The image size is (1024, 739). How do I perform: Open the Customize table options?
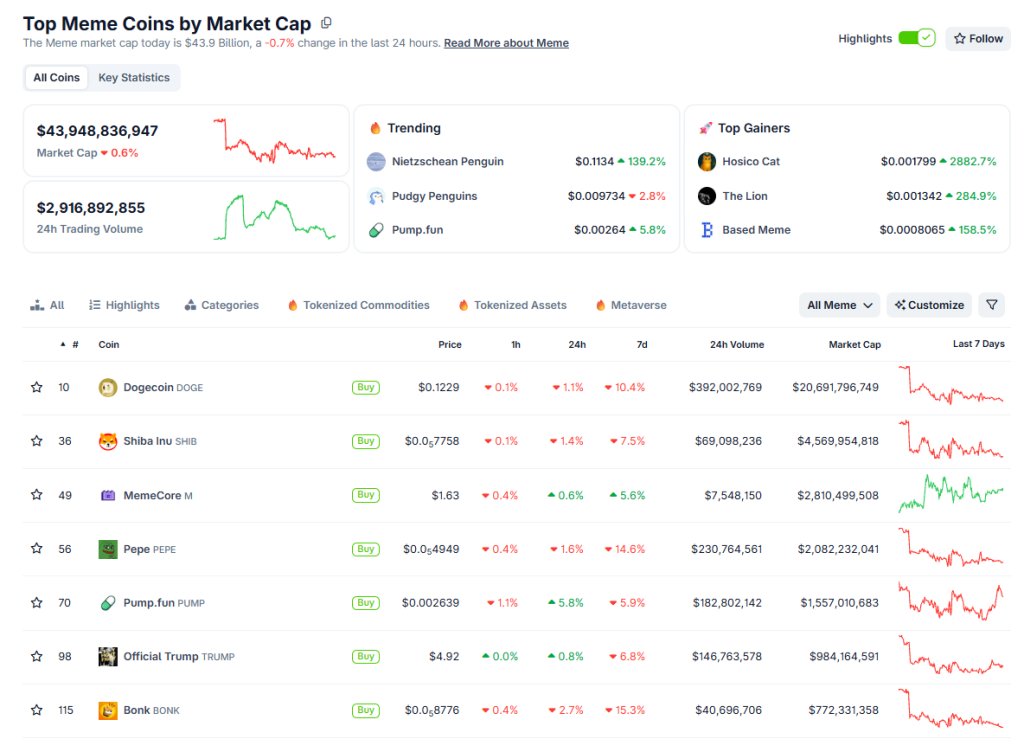(x=930, y=305)
